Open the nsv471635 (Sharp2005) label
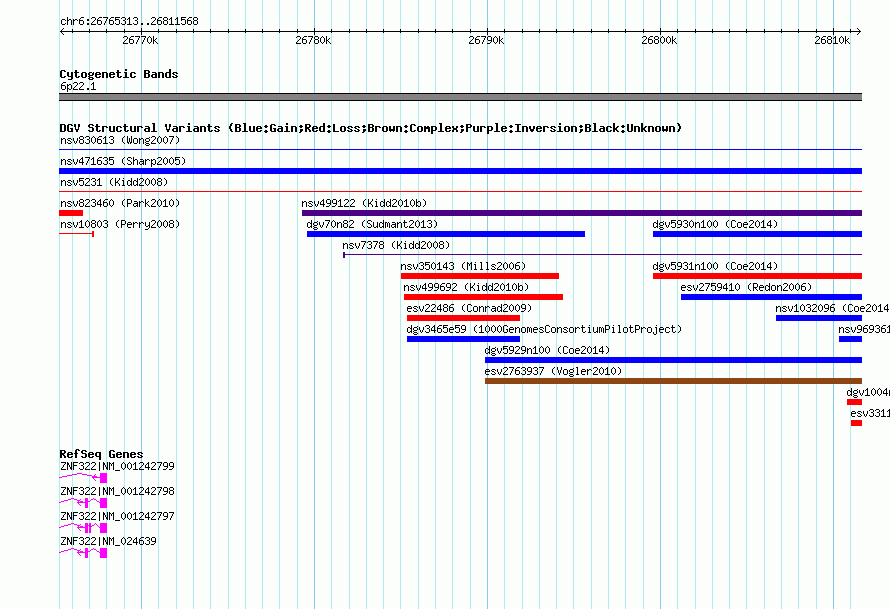Screen dimensions: 890x609 123,161
